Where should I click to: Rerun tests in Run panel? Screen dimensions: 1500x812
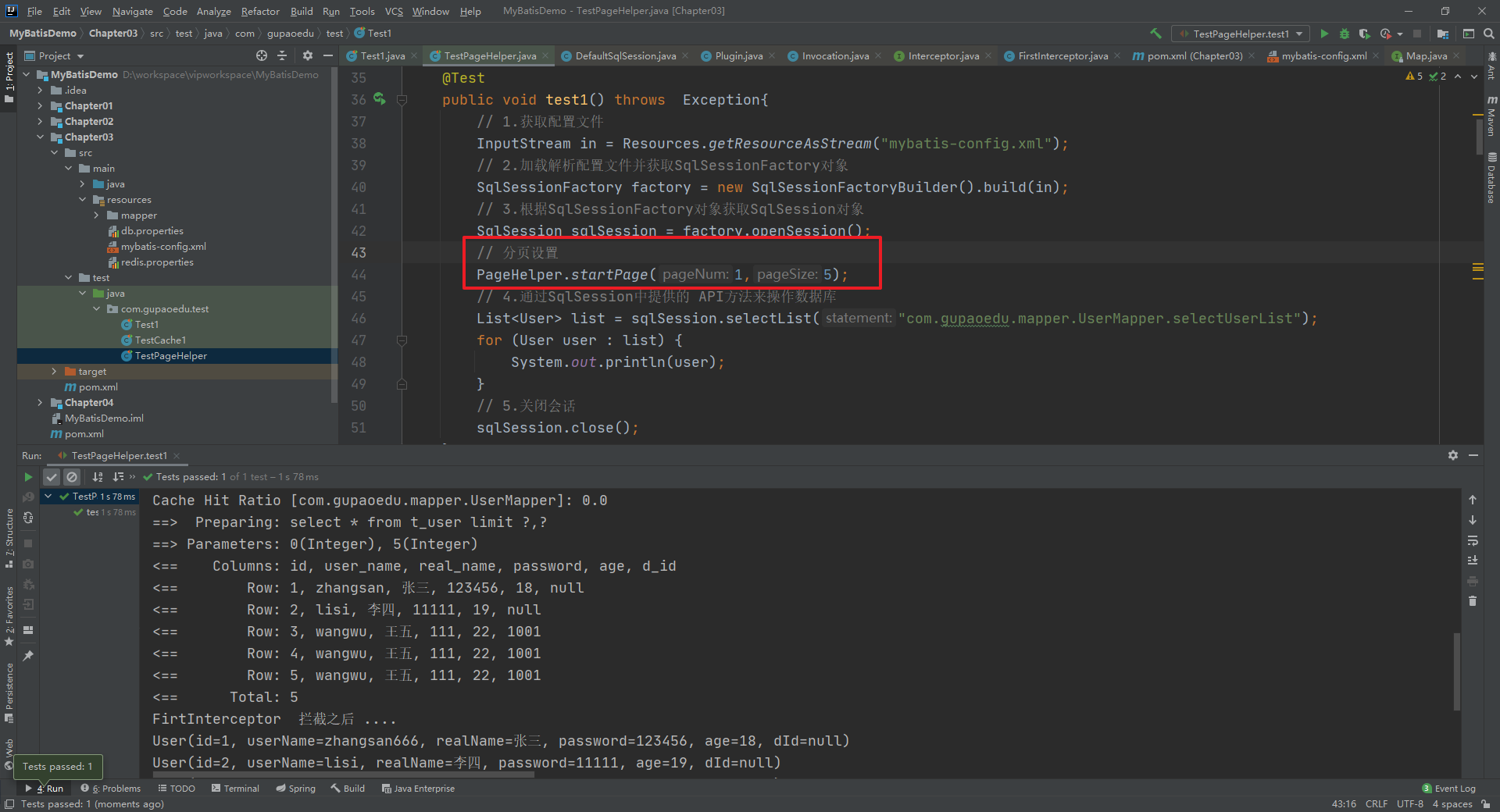tap(28, 476)
